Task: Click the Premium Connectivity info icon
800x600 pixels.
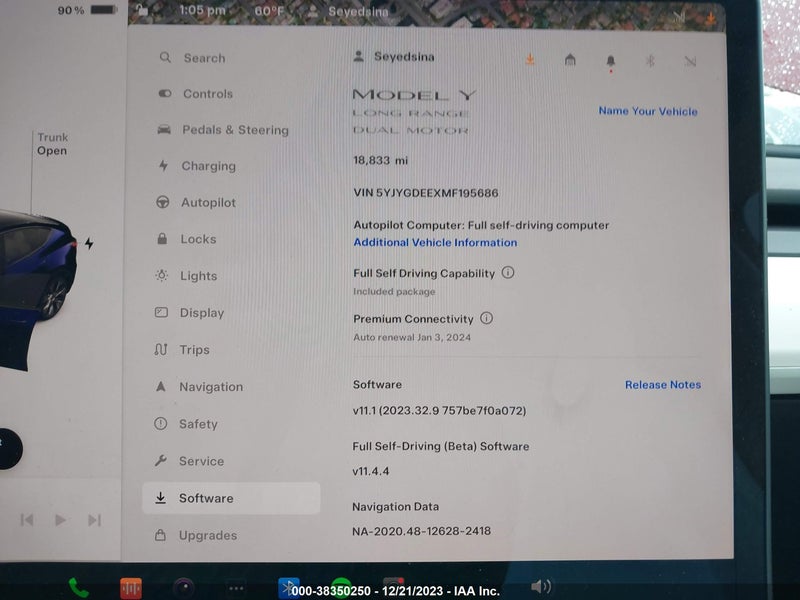Action: pos(486,318)
